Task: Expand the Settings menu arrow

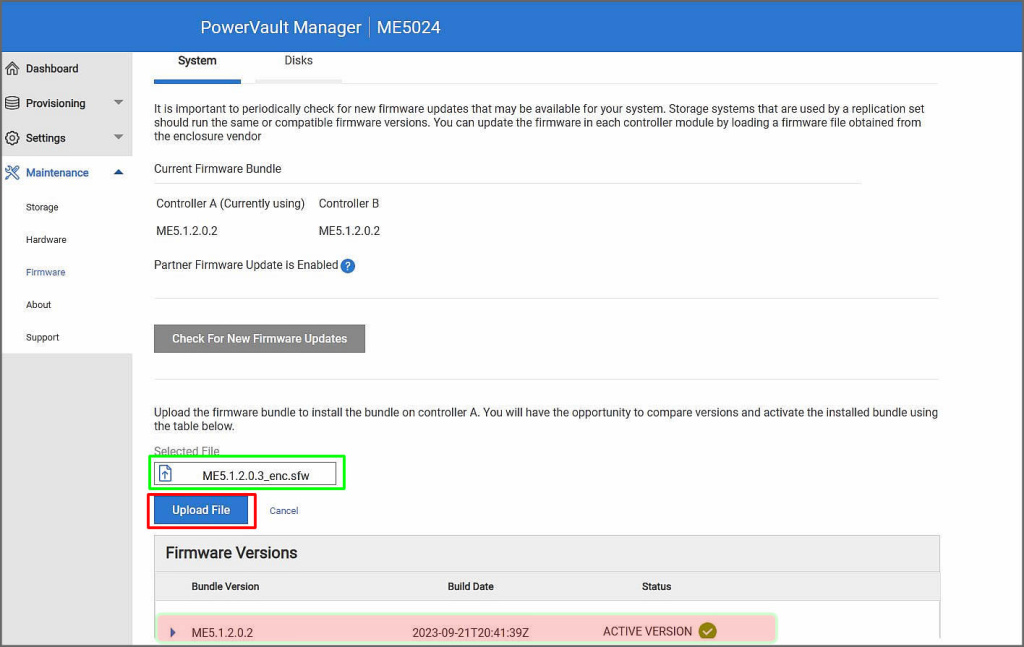Action: (118, 138)
